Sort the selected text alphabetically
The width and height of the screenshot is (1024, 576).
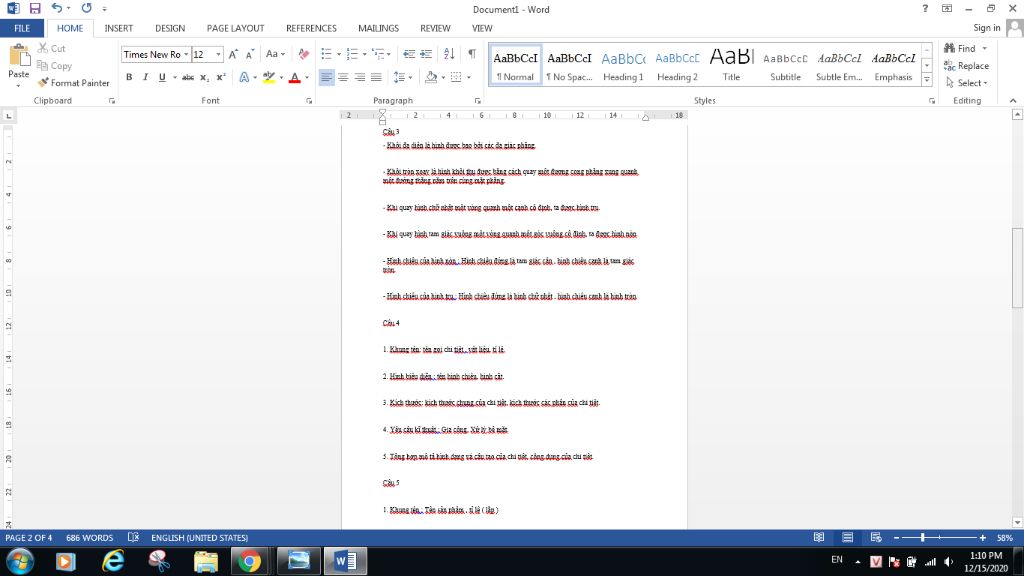449,54
